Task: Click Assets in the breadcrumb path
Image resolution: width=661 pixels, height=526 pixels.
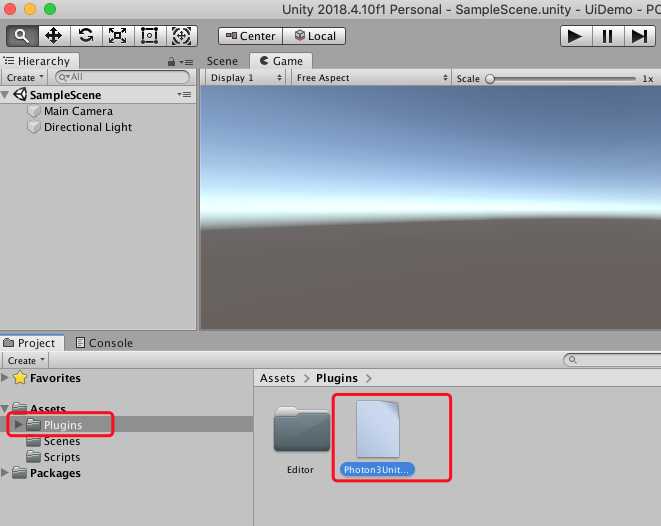Action: 277,378
